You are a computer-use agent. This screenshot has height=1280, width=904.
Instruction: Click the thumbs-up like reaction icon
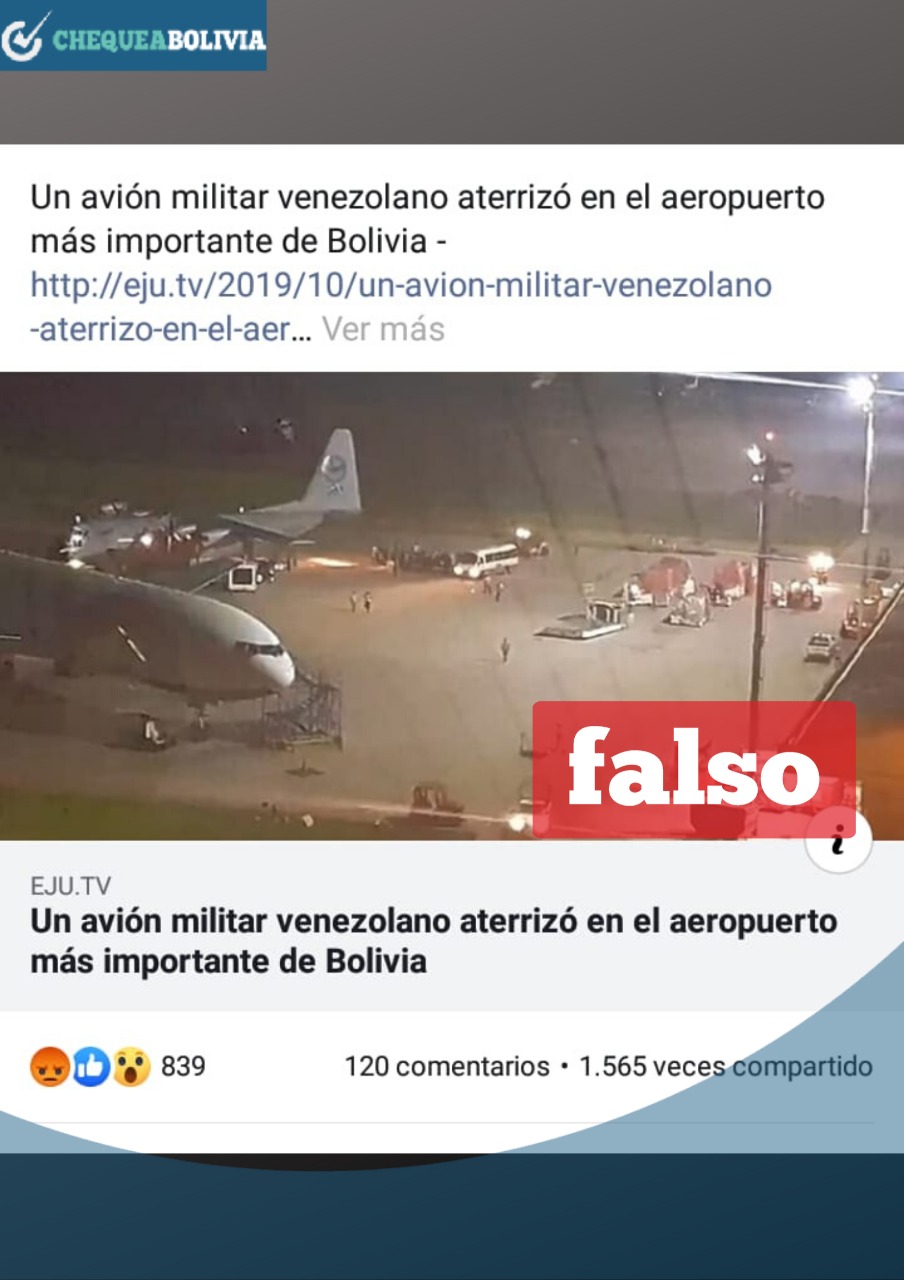90,1067
